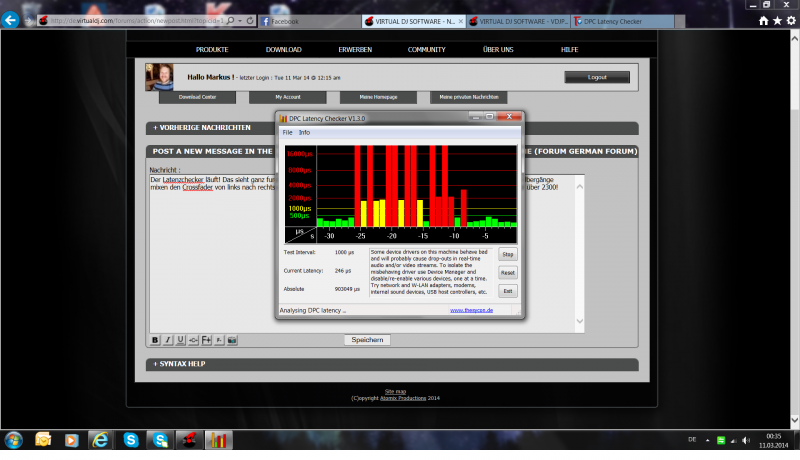
Task: Click the Speichern button
Action: (x=367, y=340)
